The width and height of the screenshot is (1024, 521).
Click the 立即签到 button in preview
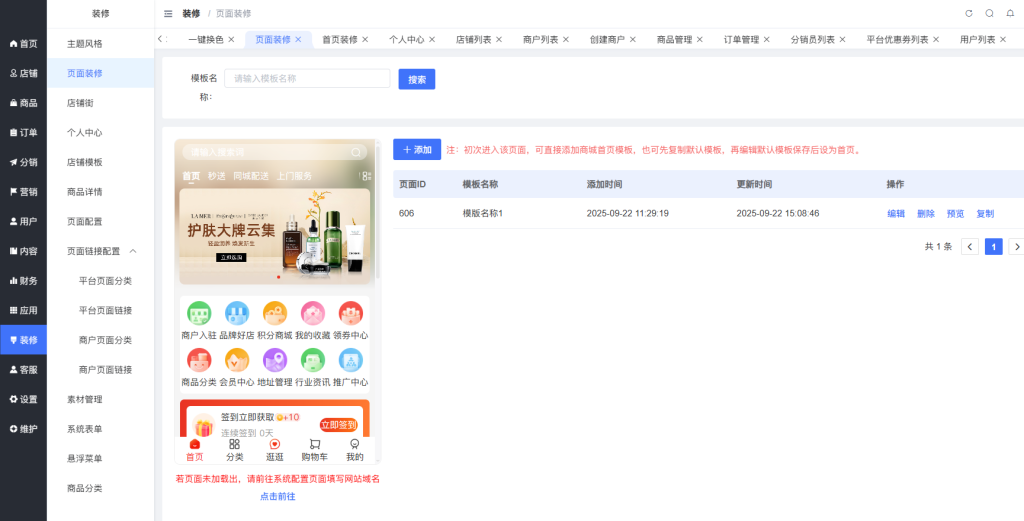point(338,425)
